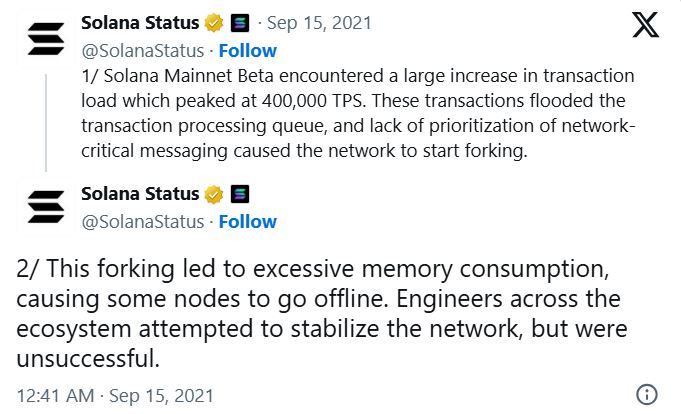Image resolution: width=681 pixels, height=414 pixels.
Task: Click the word 'unsuccessful.' in second tweet
Action: tap(88, 359)
